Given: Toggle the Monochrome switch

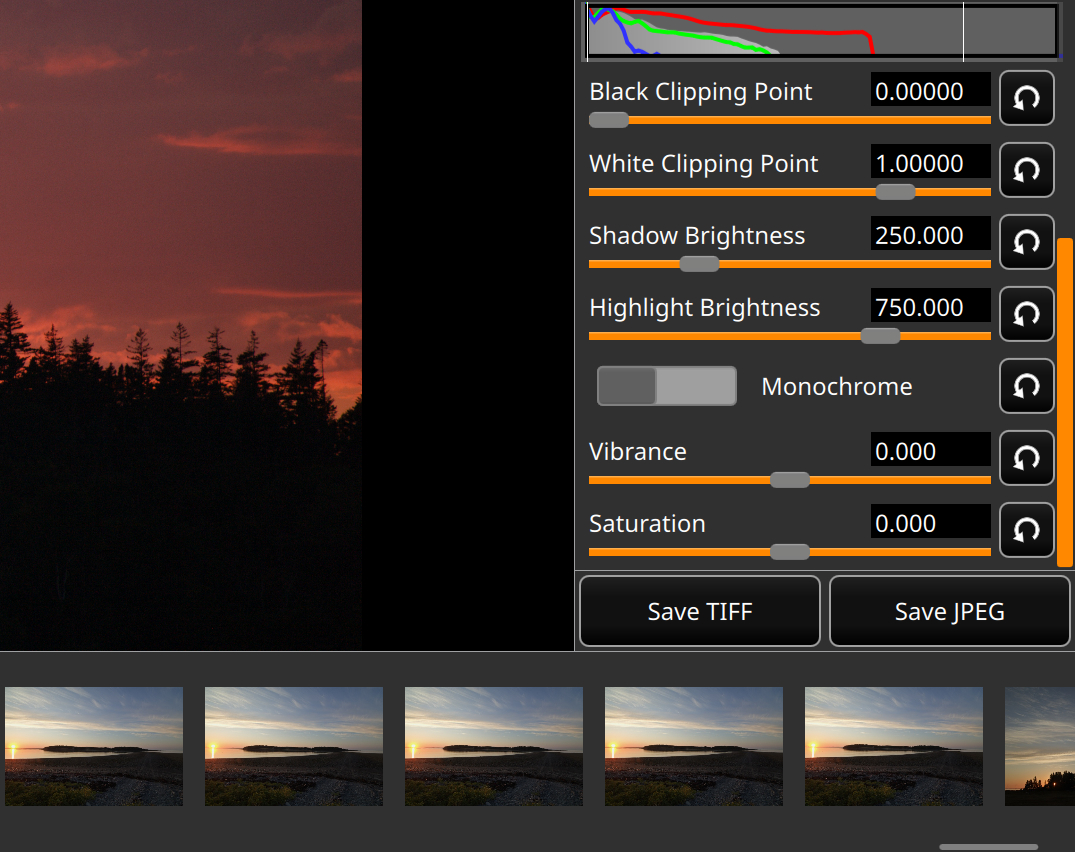Looking at the screenshot, I should (666, 386).
